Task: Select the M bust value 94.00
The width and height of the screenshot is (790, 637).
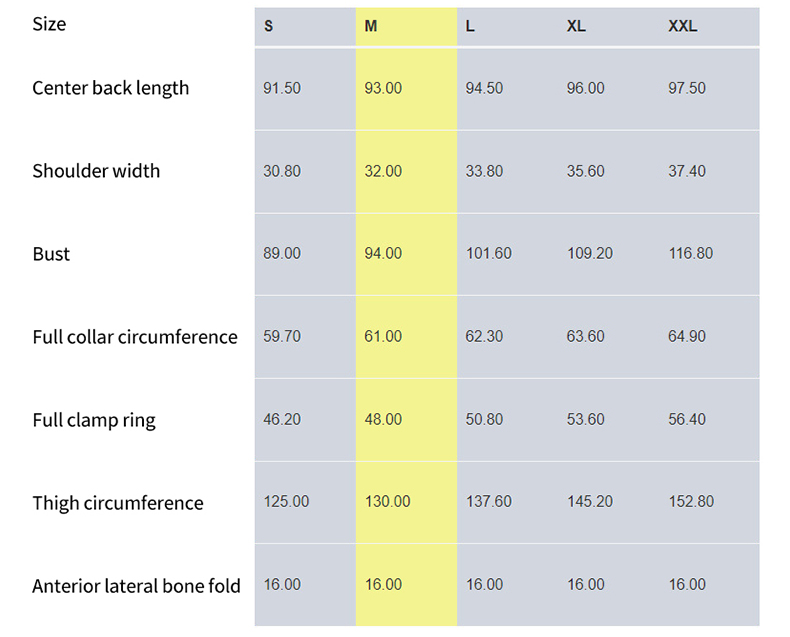Action: point(383,254)
